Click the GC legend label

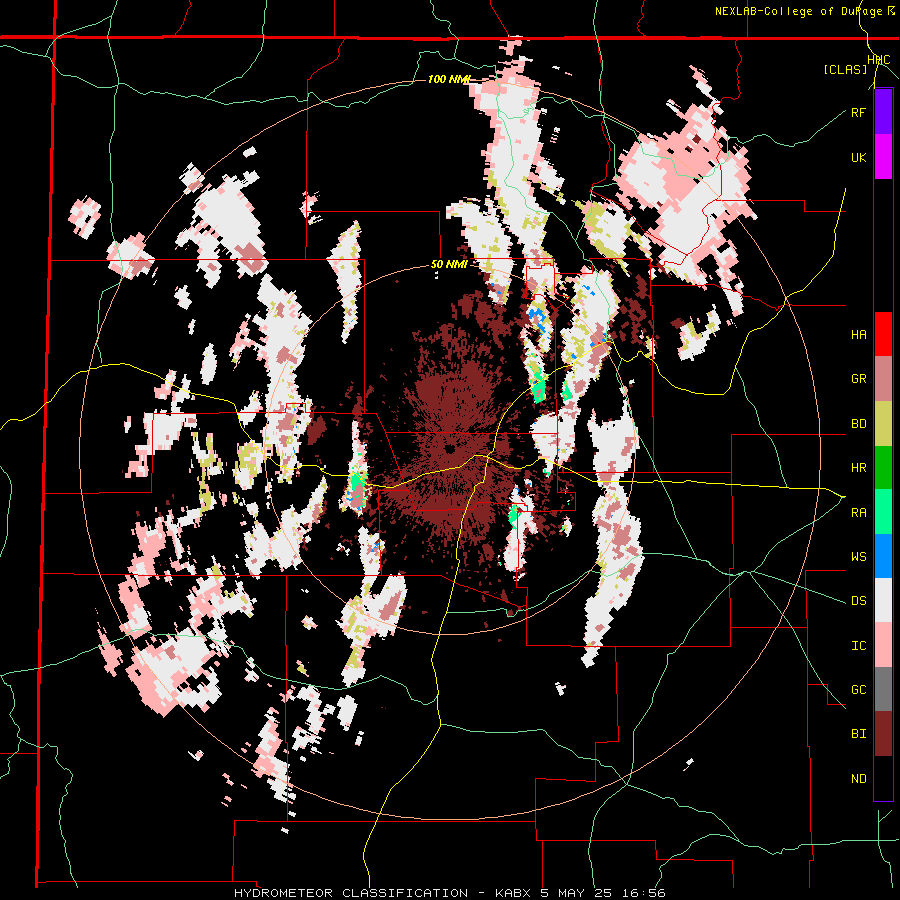coord(859,690)
